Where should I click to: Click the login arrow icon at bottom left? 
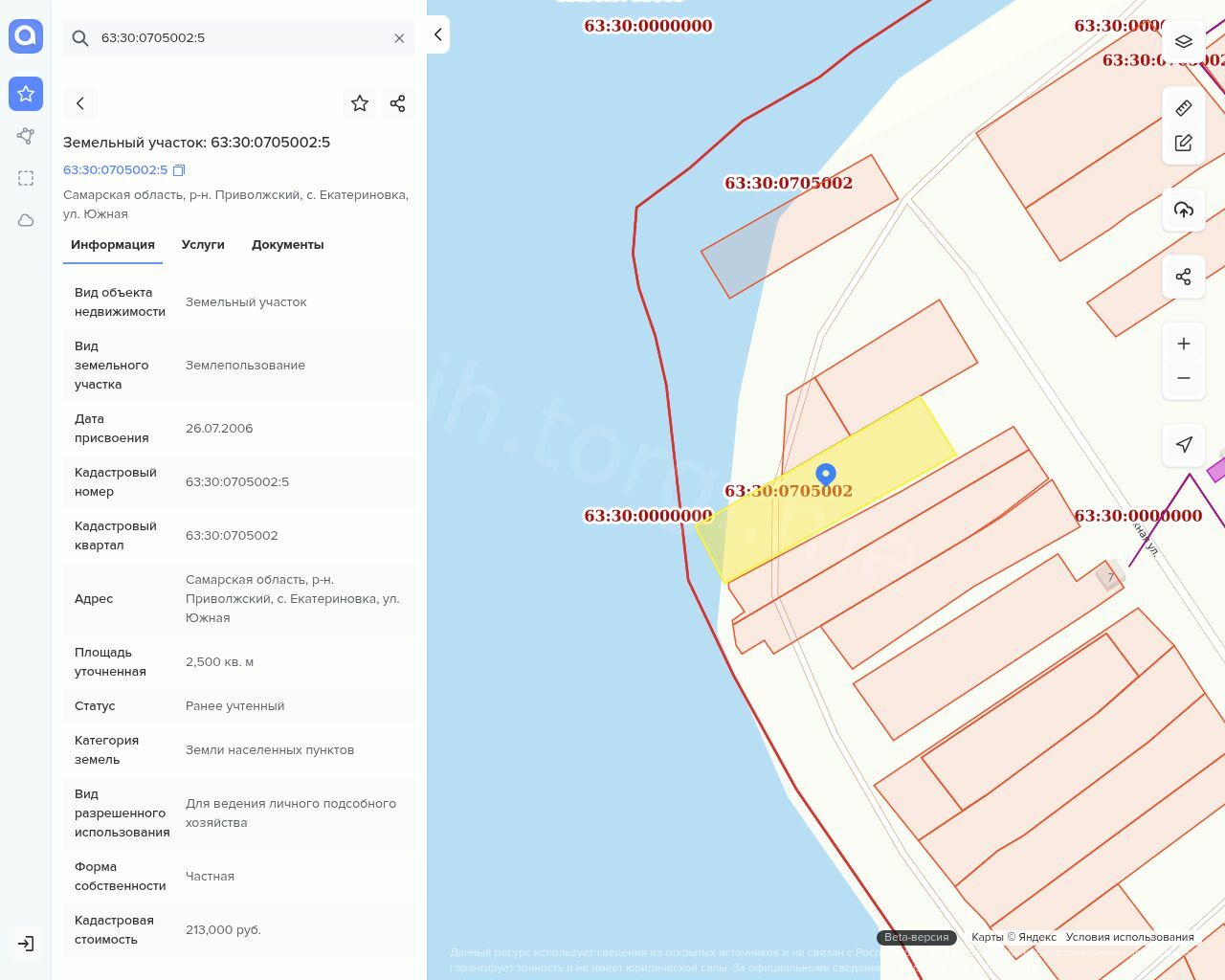pos(26,944)
